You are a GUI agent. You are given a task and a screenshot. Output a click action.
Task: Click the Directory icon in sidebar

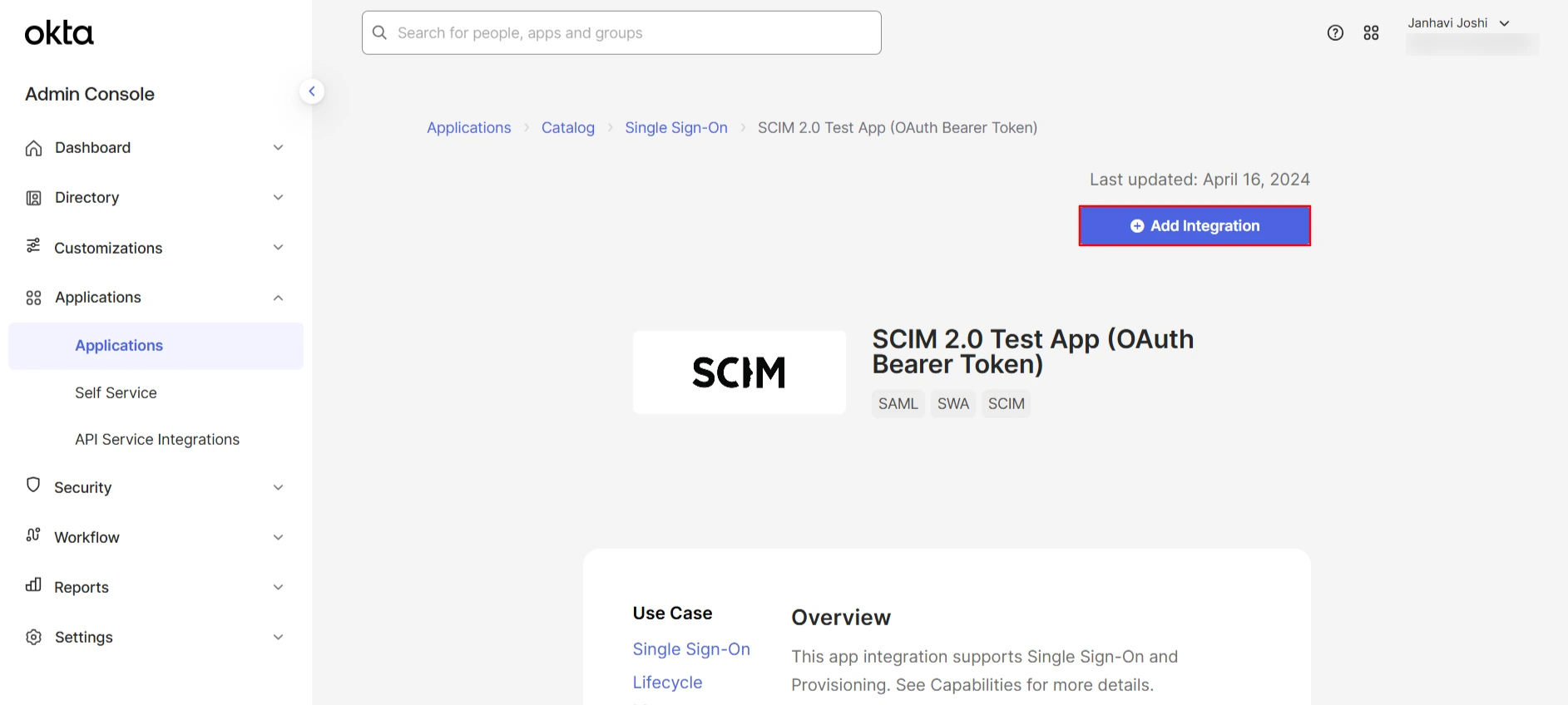click(x=33, y=198)
